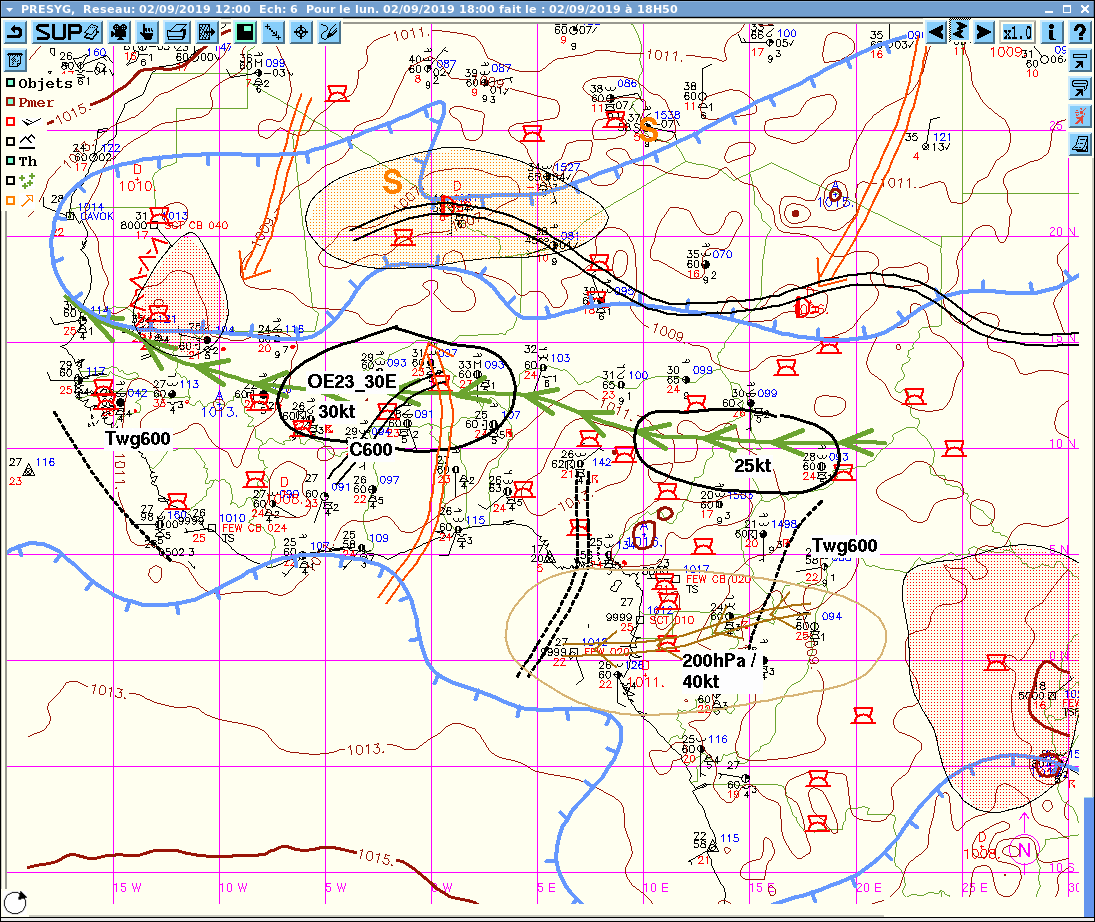Click the 30kt speed label
Screen dimensions: 1095x922
point(337,411)
